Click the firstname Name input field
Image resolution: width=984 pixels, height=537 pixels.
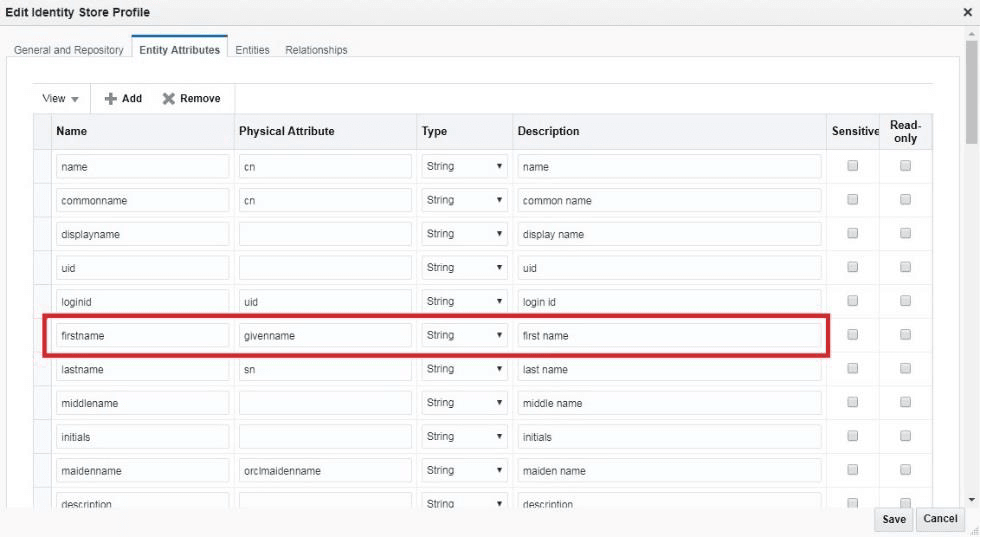[142, 336]
